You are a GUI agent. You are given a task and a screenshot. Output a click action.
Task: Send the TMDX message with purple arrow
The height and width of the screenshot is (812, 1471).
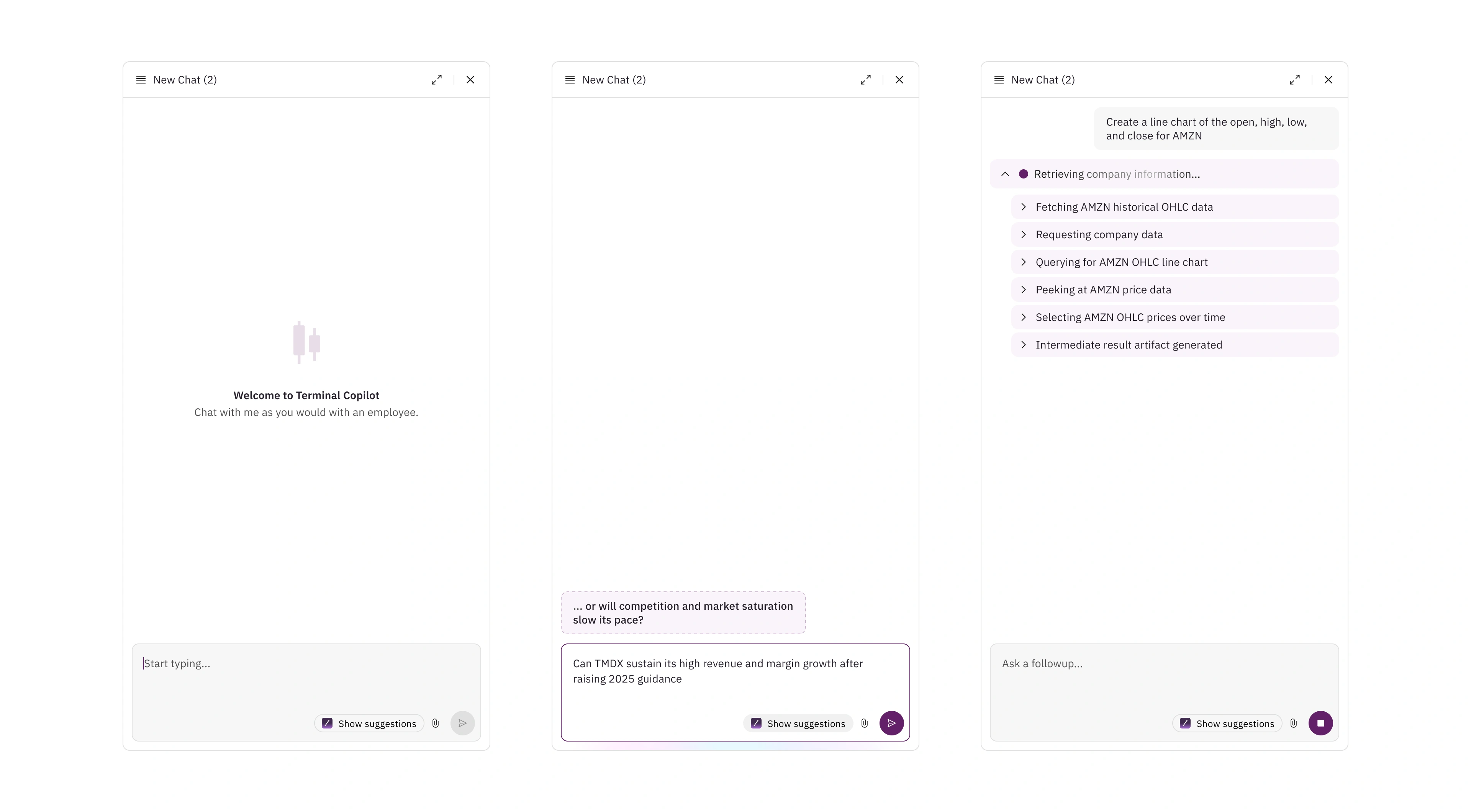[x=891, y=724]
